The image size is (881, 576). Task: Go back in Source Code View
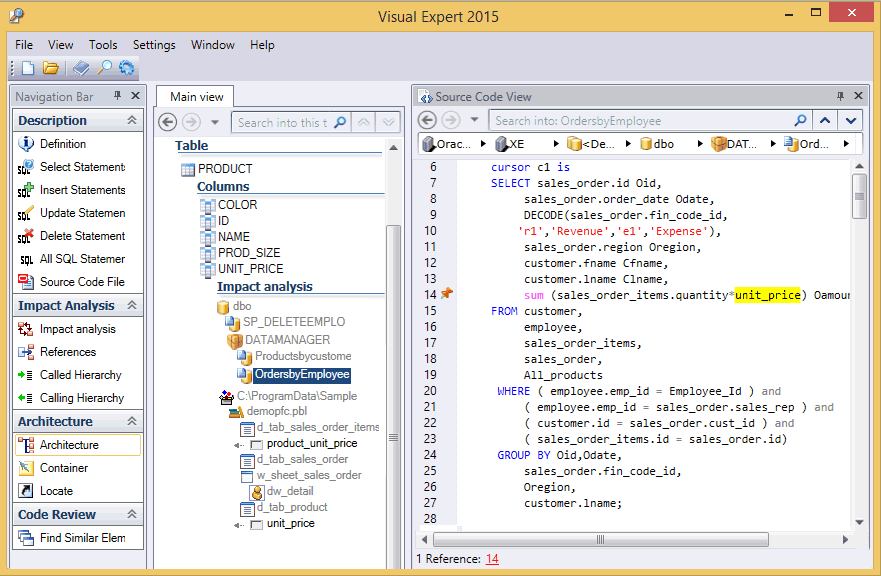click(427, 120)
